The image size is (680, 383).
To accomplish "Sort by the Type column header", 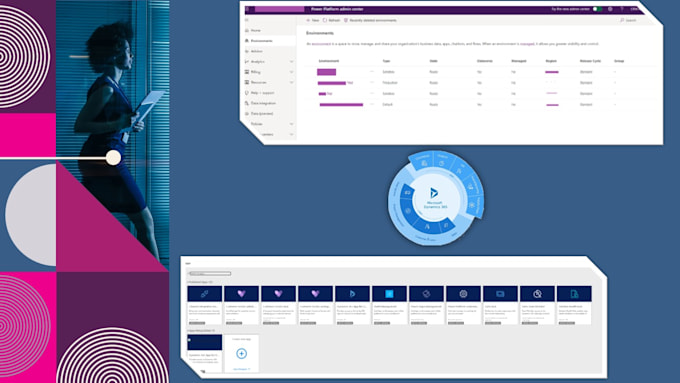I will point(386,61).
